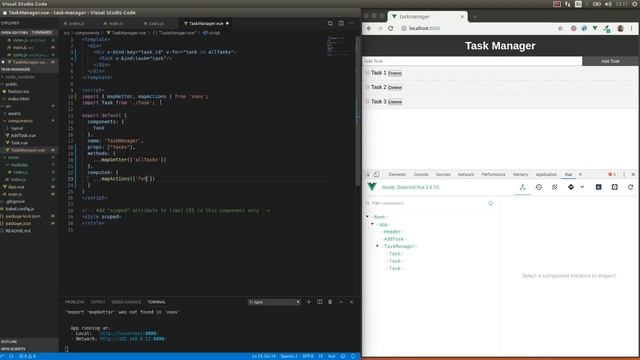Screen dimensions: 640x360
Task: Open Settings icon in Vue devtools
Action: [x=615, y=187]
